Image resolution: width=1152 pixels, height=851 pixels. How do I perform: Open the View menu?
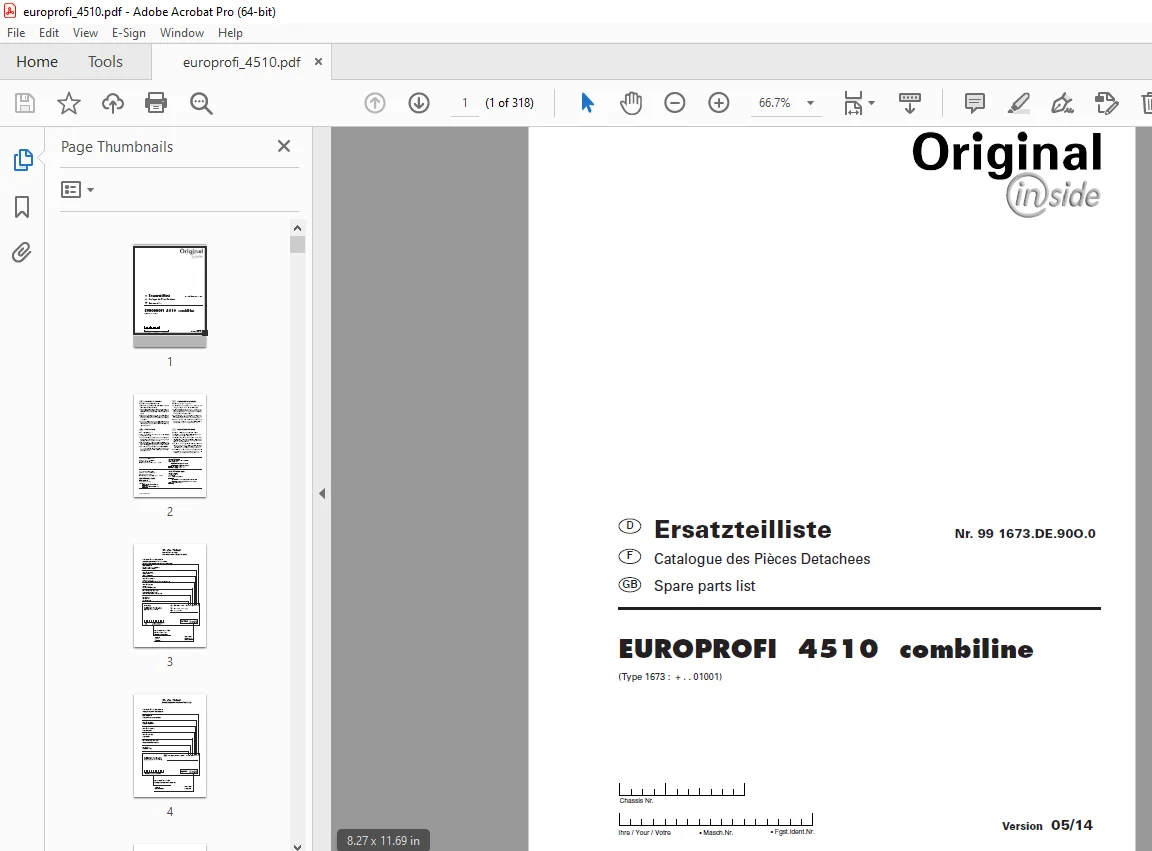85,33
